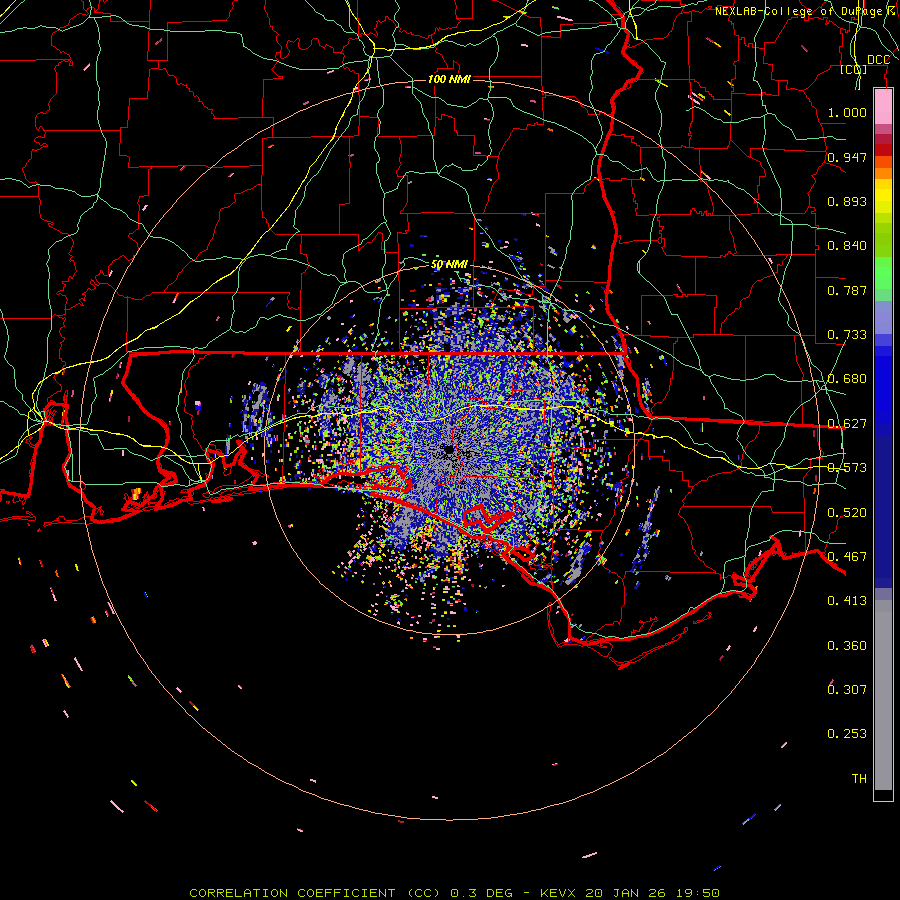Select the 0.947 legend value
The width and height of the screenshot is (900, 900).
(847, 157)
